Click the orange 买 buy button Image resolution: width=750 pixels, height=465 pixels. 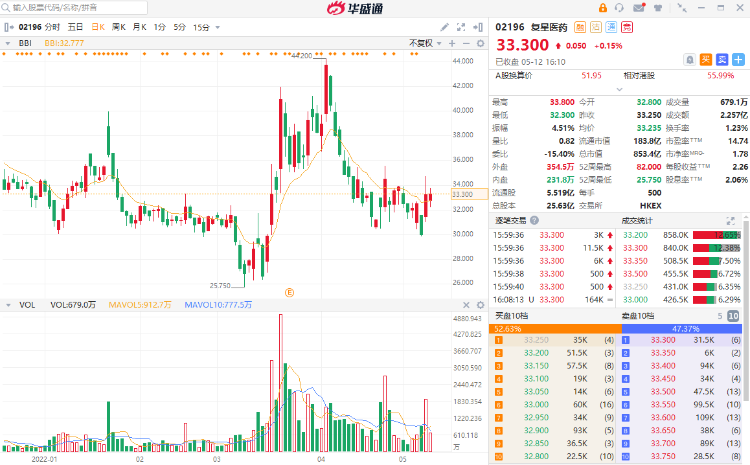coord(706,60)
